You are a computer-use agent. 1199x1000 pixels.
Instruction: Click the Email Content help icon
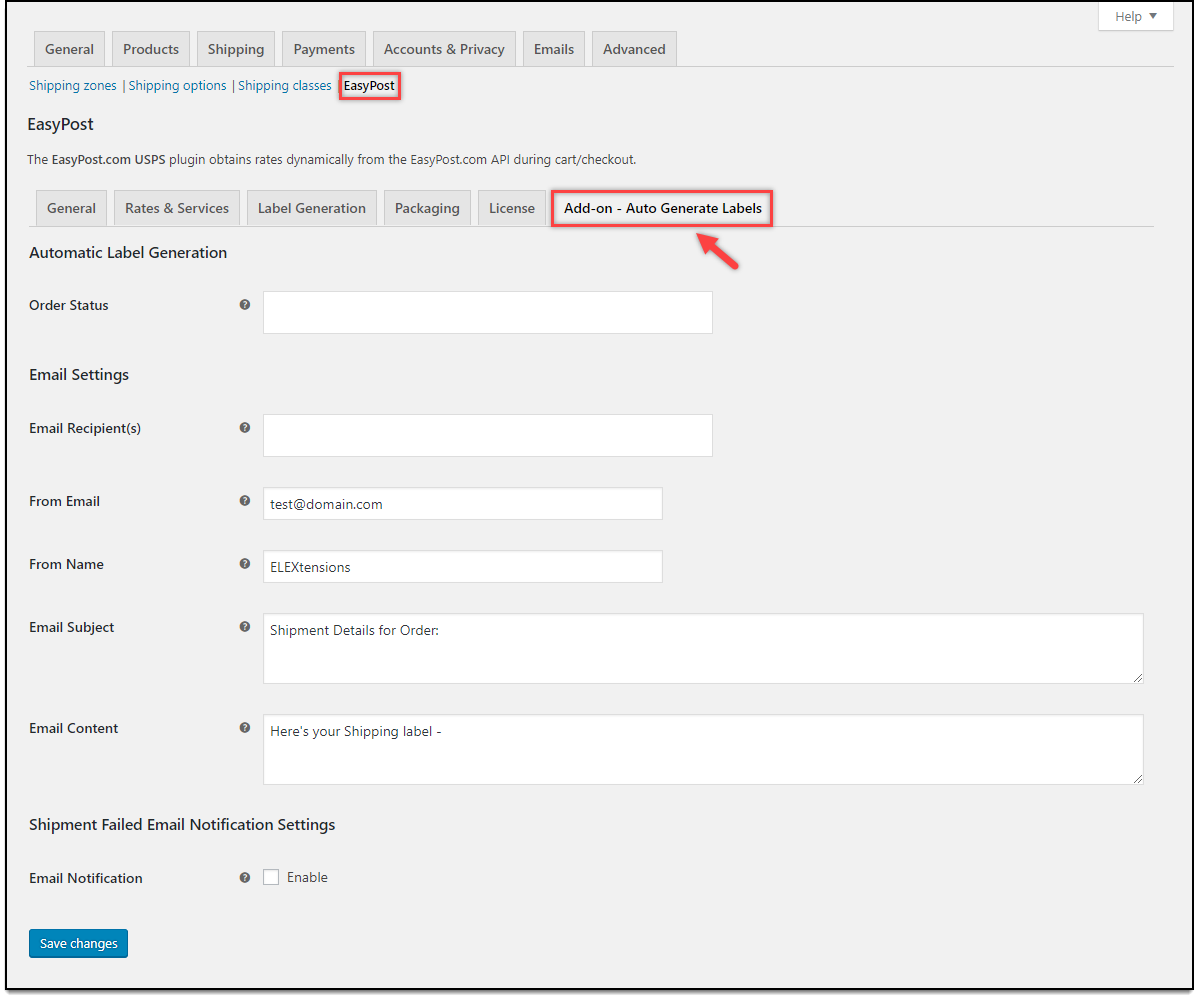245,728
